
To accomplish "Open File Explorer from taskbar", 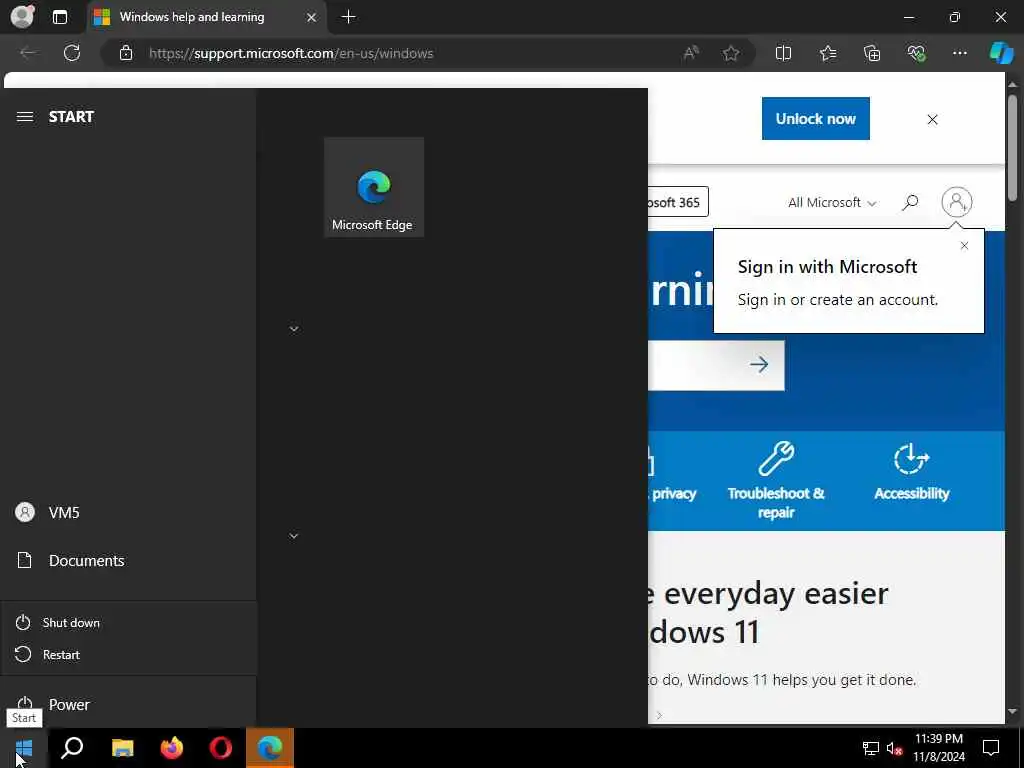I will (122, 748).
